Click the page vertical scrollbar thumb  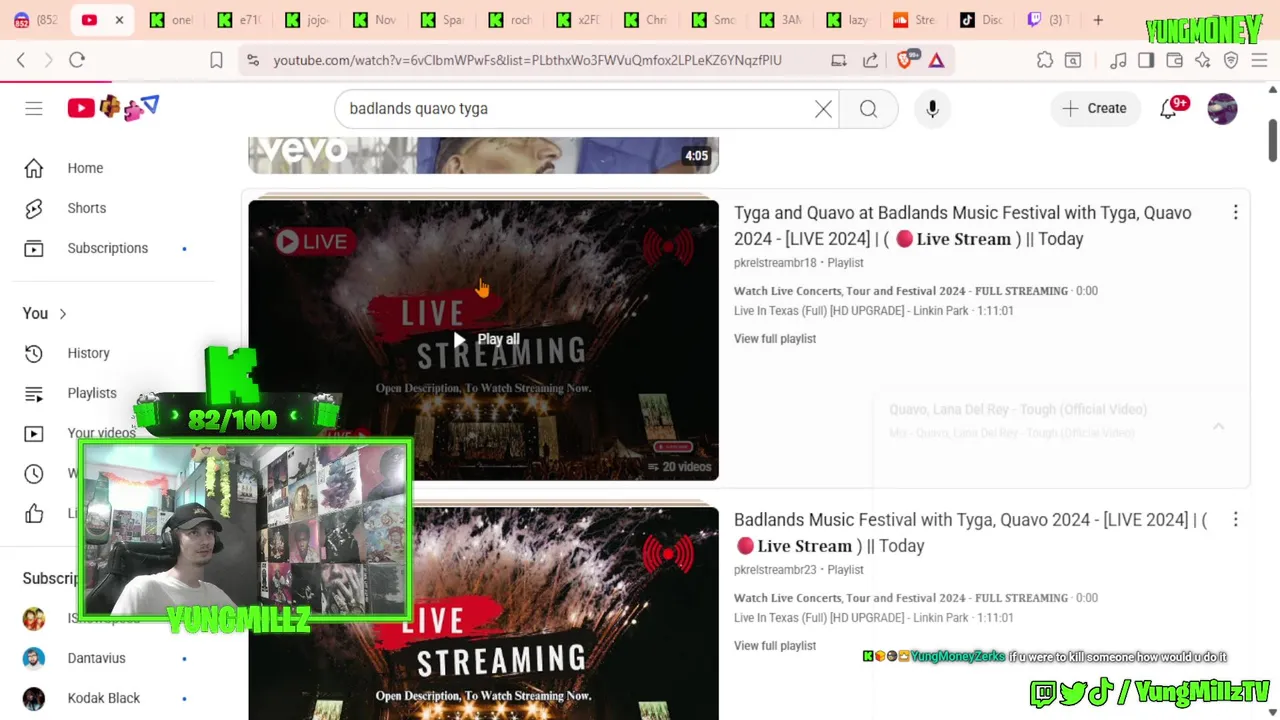pyautogui.click(x=1273, y=139)
